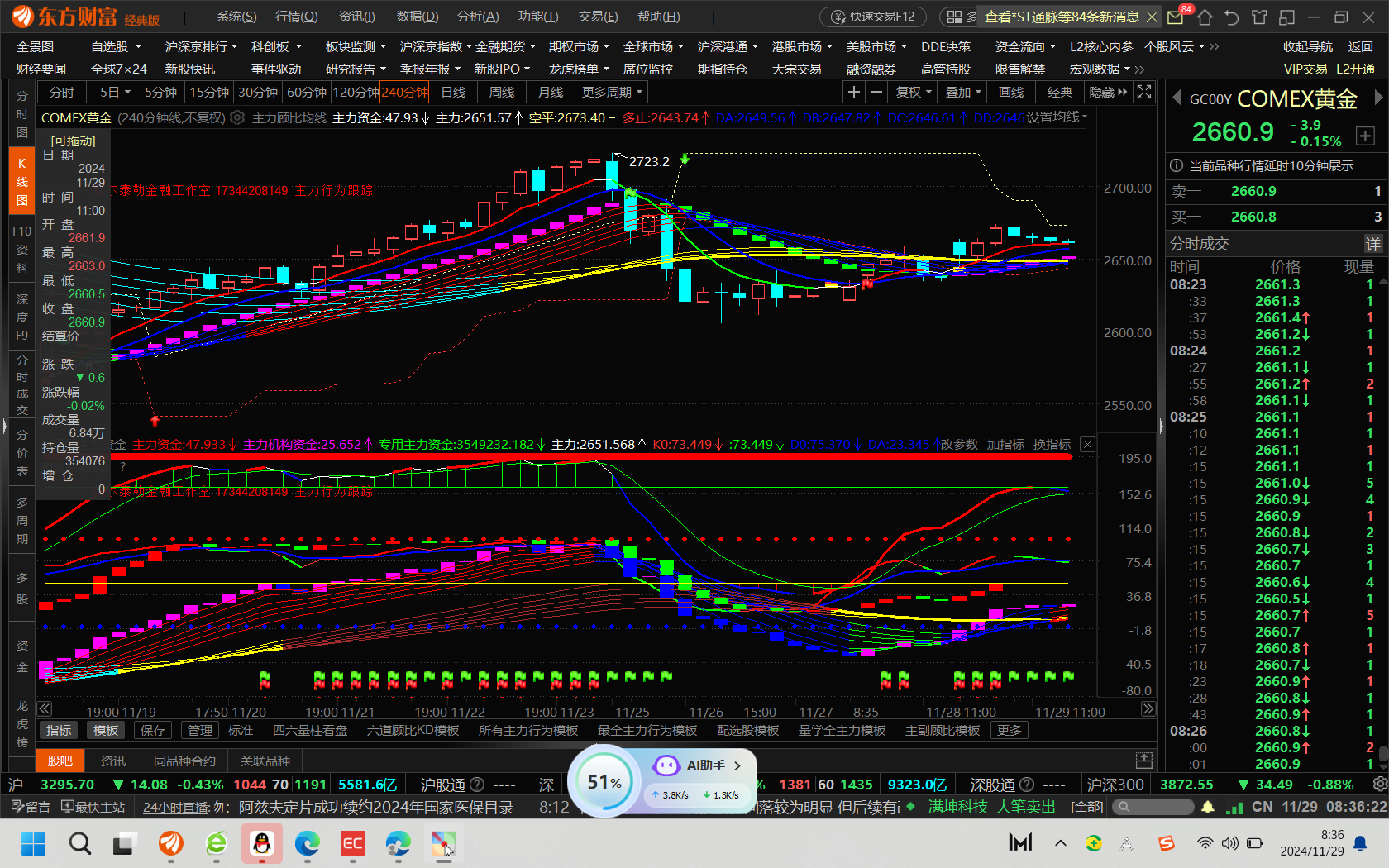Close the indicator sub-panel X
This screenshot has height=868, width=1389.
pos(1088,445)
